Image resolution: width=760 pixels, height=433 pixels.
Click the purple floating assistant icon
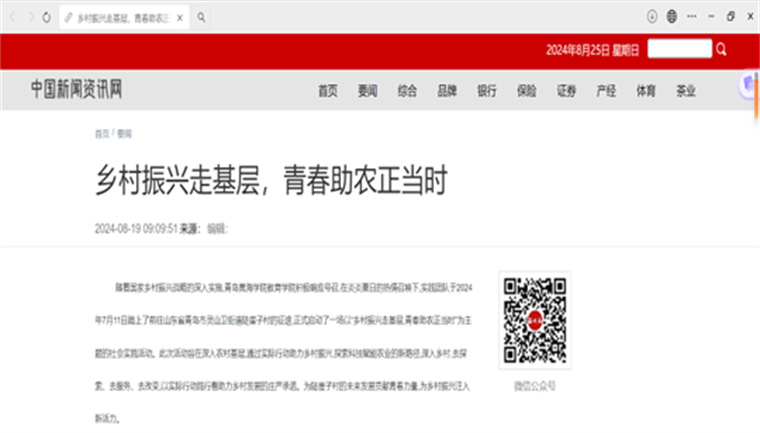(x=749, y=87)
